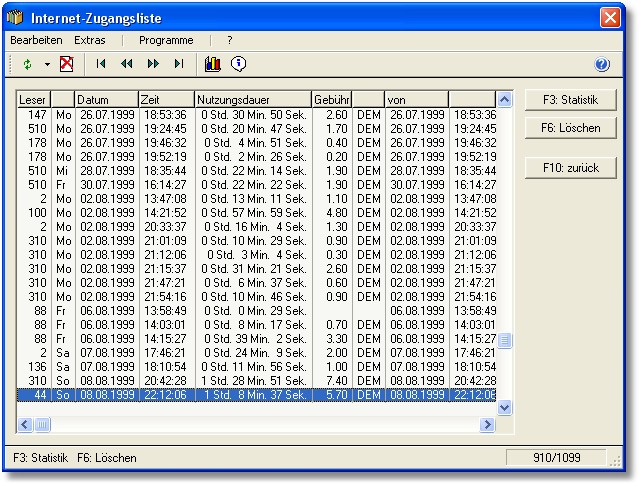Viewport: 640px width, 486px height.
Task: Go forward with the fast-forward arrows icon
Action: click(153, 64)
